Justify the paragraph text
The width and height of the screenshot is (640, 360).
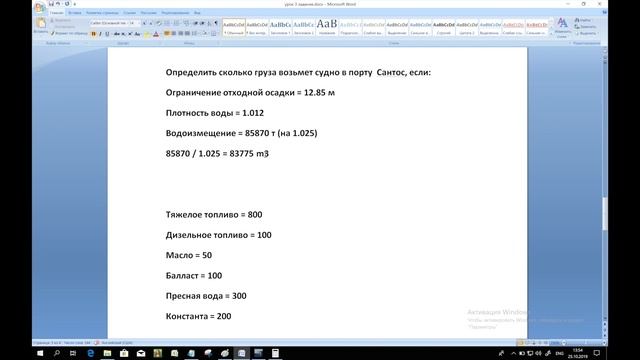pos(187,33)
